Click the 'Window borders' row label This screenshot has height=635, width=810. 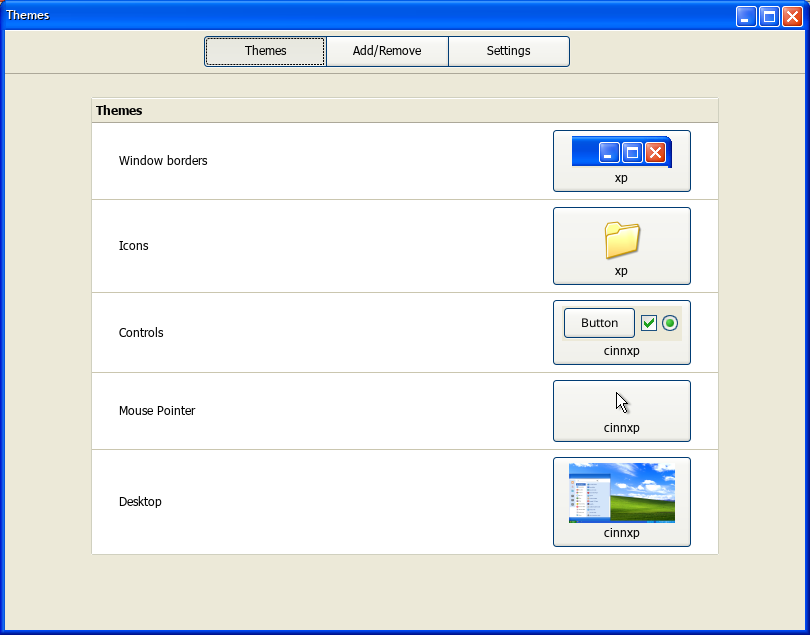[163, 161]
